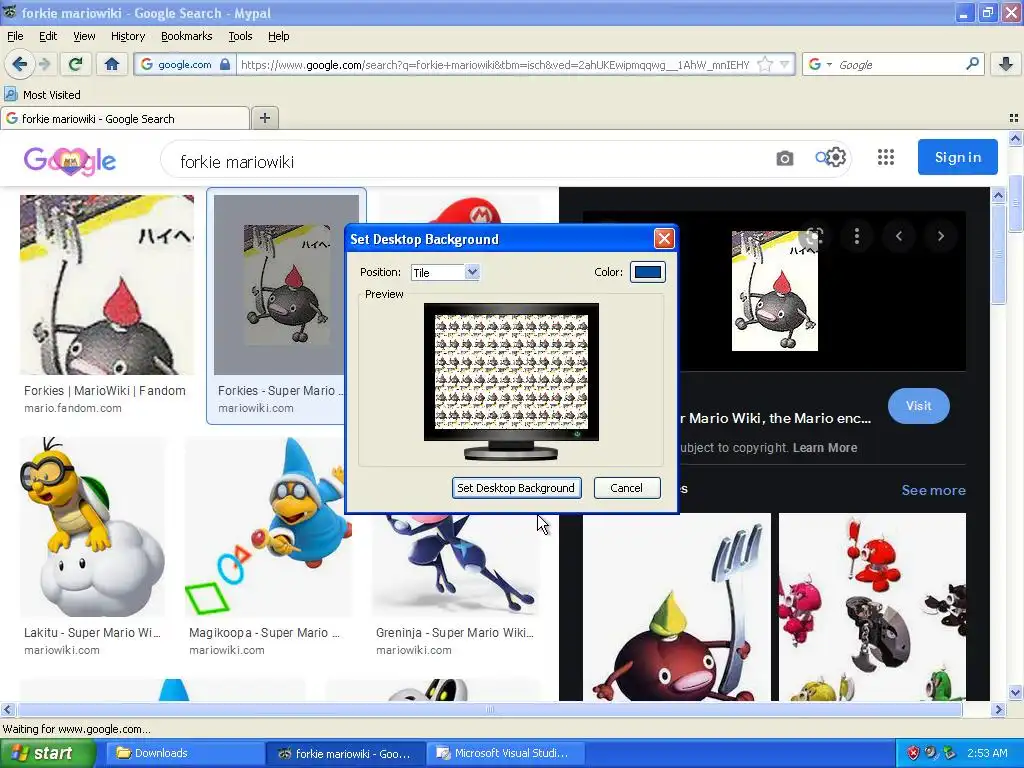Open the View menu
This screenshot has width=1024, height=768.
[x=84, y=36]
